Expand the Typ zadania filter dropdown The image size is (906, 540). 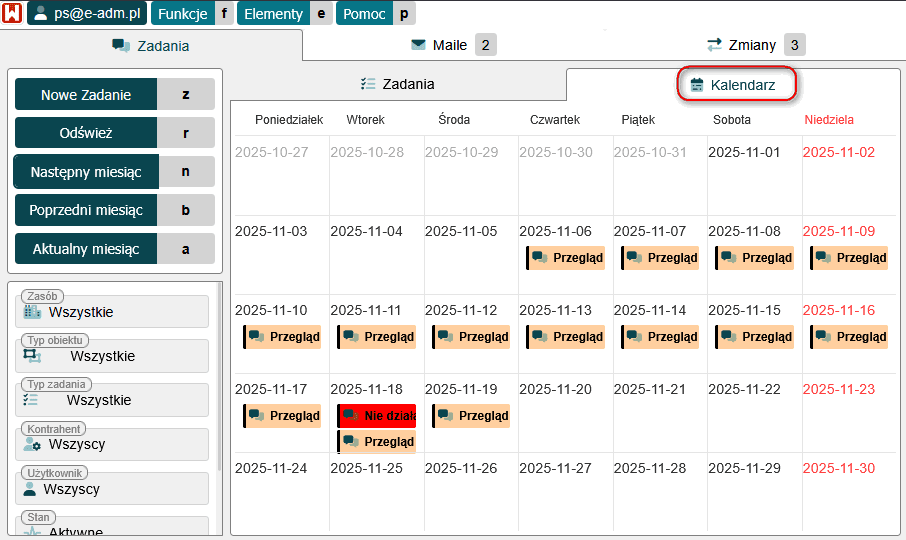112,400
